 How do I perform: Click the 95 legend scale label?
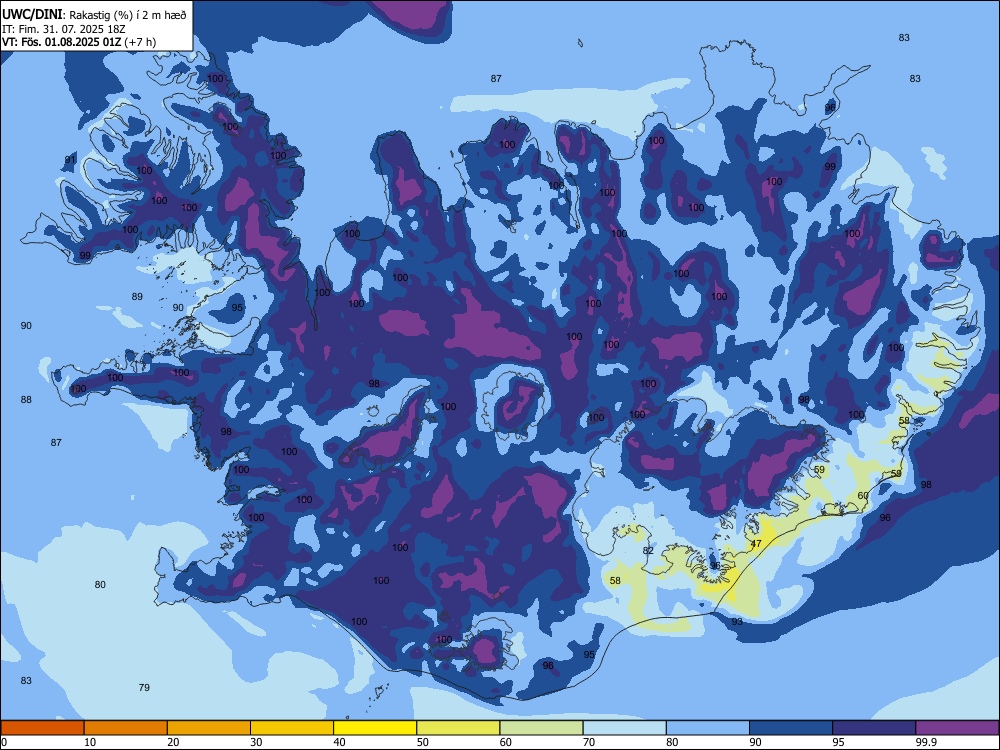coord(838,742)
